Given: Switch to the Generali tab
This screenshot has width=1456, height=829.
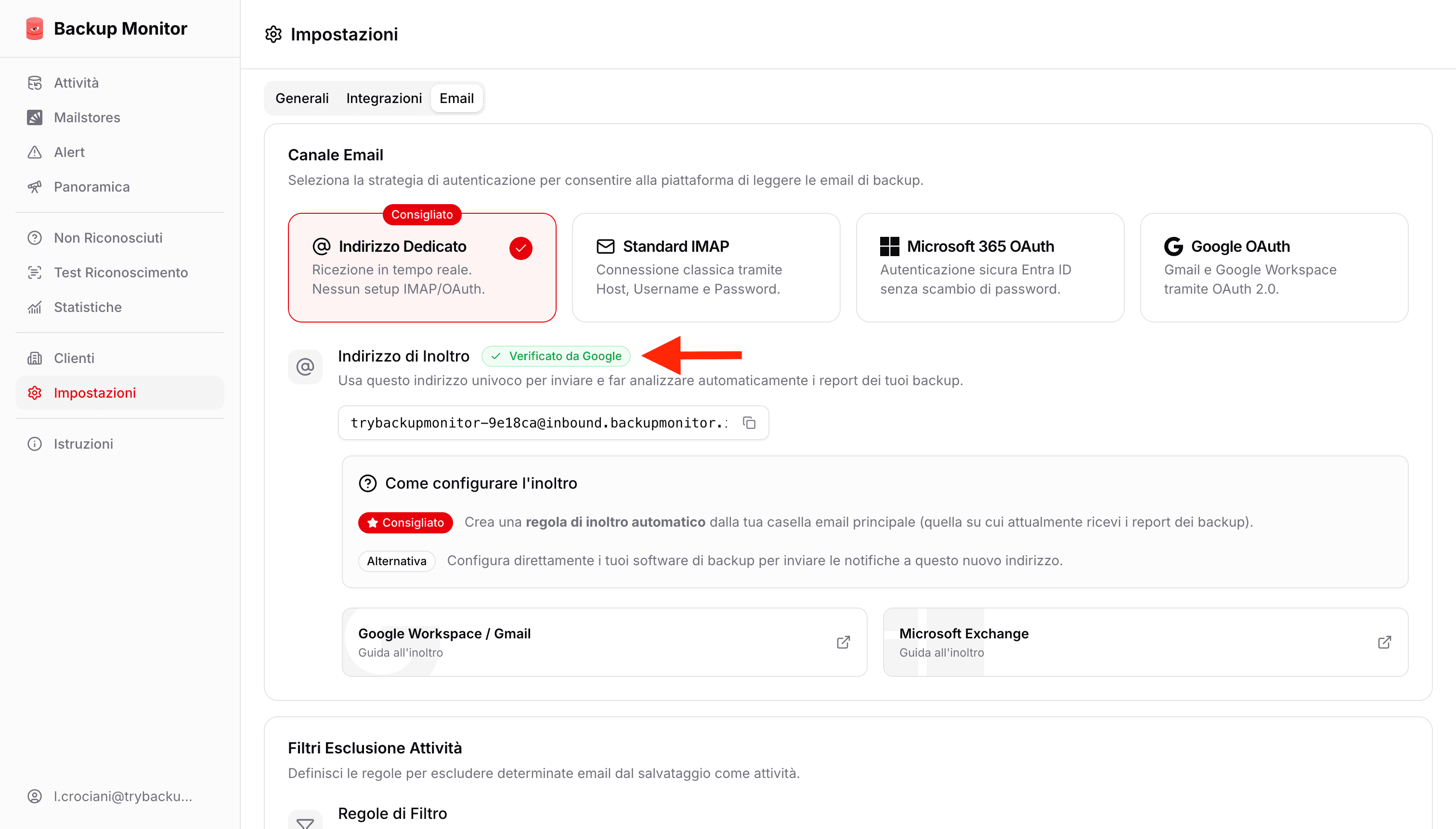Looking at the screenshot, I should pyautogui.click(x=302, y=98).
